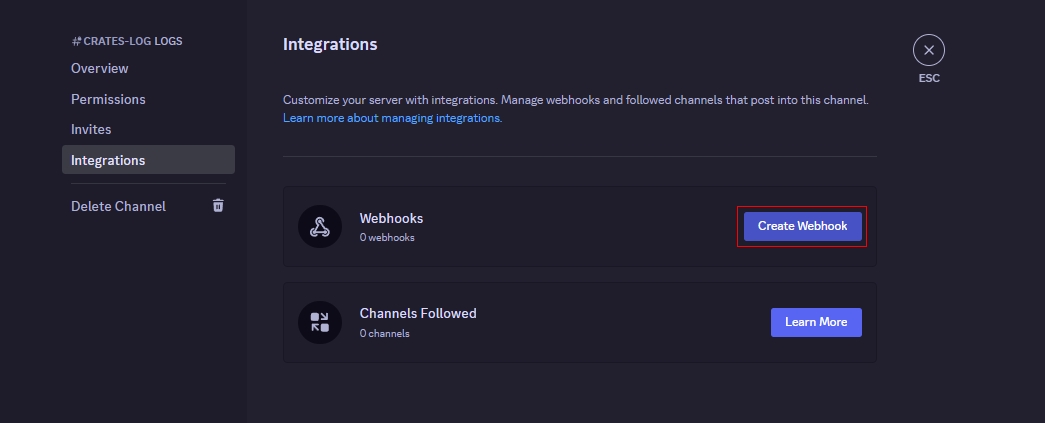Screen dimensions: 1045x423
Task: Open the Overview settings section
Action: [99, 69]
